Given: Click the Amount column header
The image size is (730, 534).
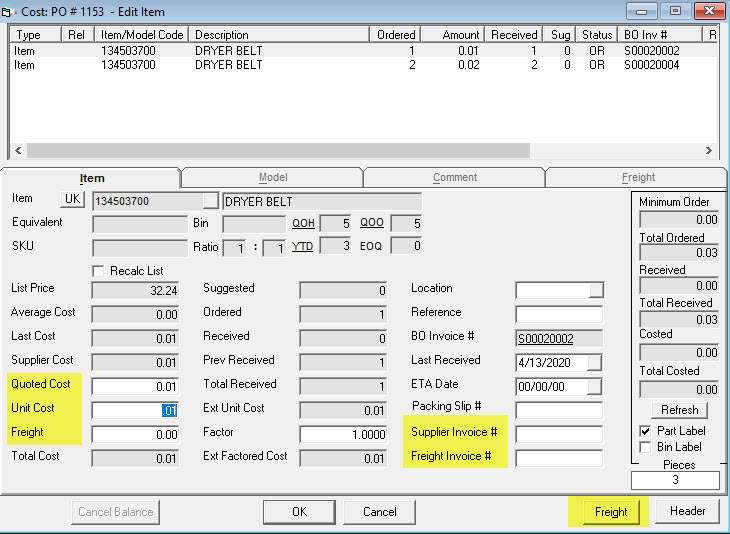Looking at the screenshot, I should click(453, 35).
